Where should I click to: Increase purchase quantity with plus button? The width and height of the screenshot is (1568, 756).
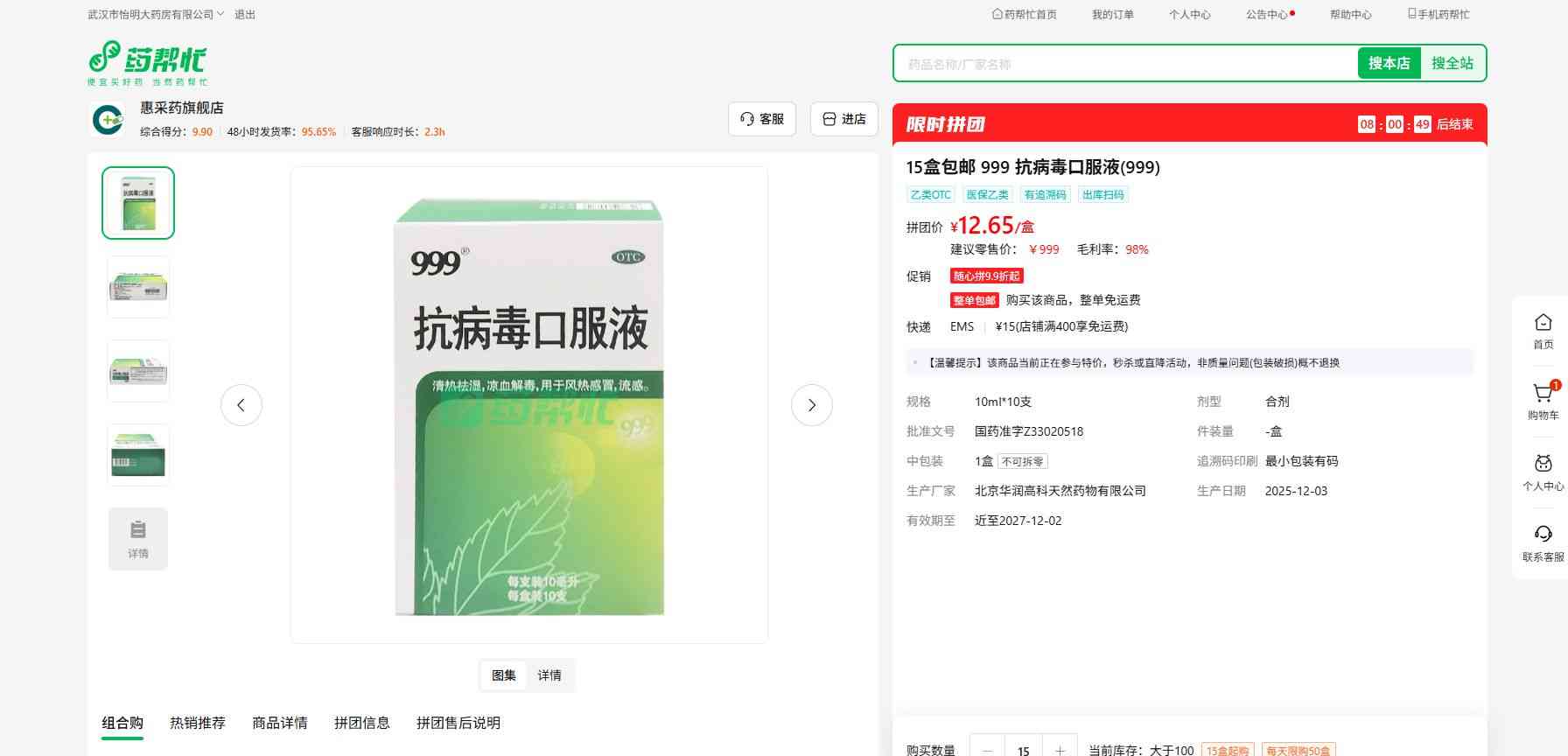[x=1060, y=750]
